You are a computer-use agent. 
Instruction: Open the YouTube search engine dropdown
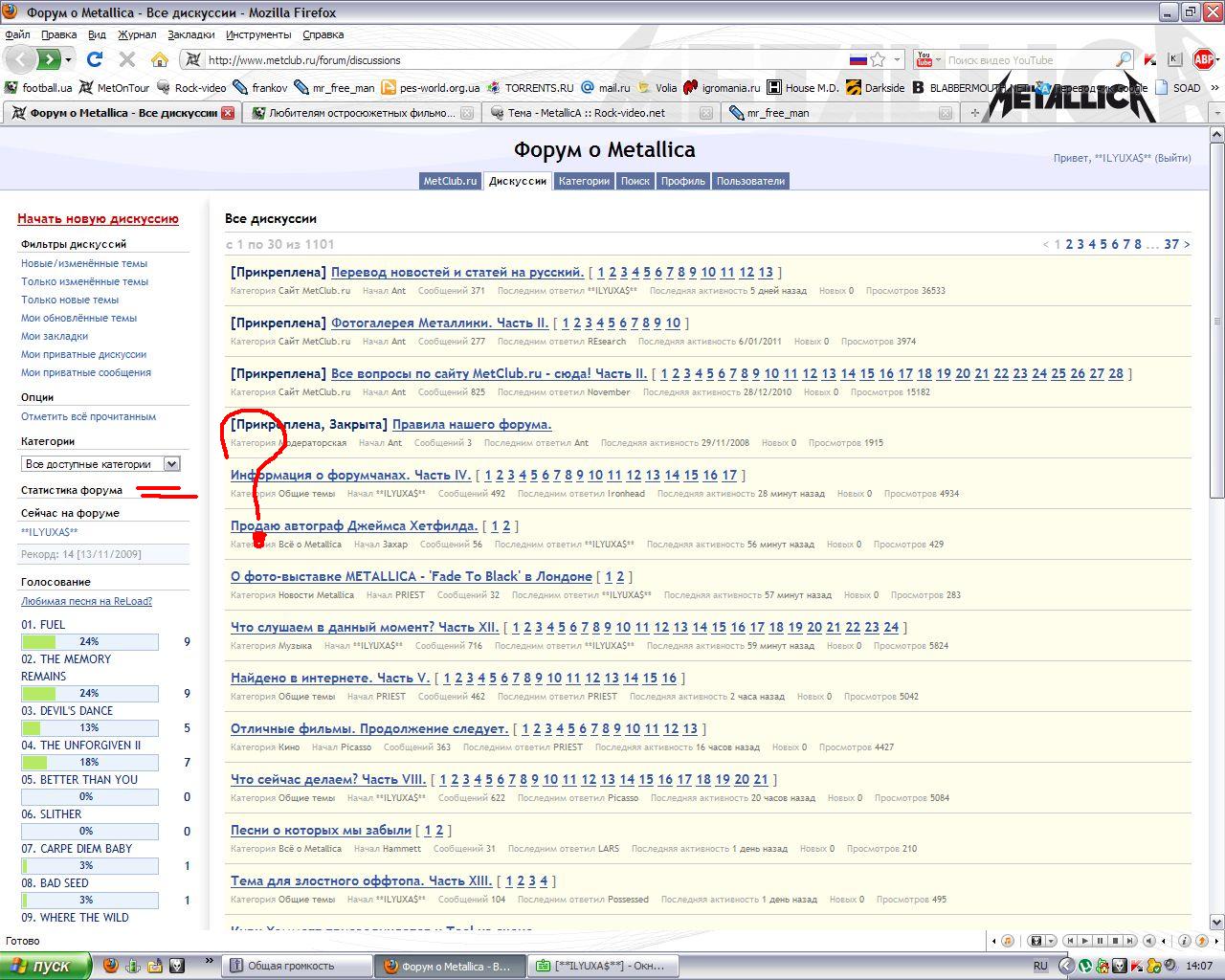coord(931,59)
